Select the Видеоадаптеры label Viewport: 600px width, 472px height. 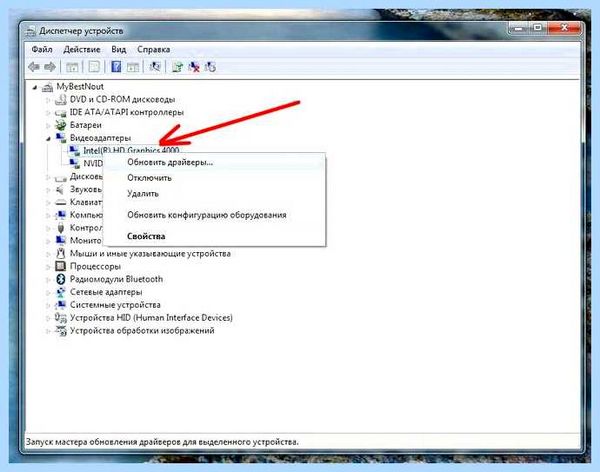[x=100, y=138]
